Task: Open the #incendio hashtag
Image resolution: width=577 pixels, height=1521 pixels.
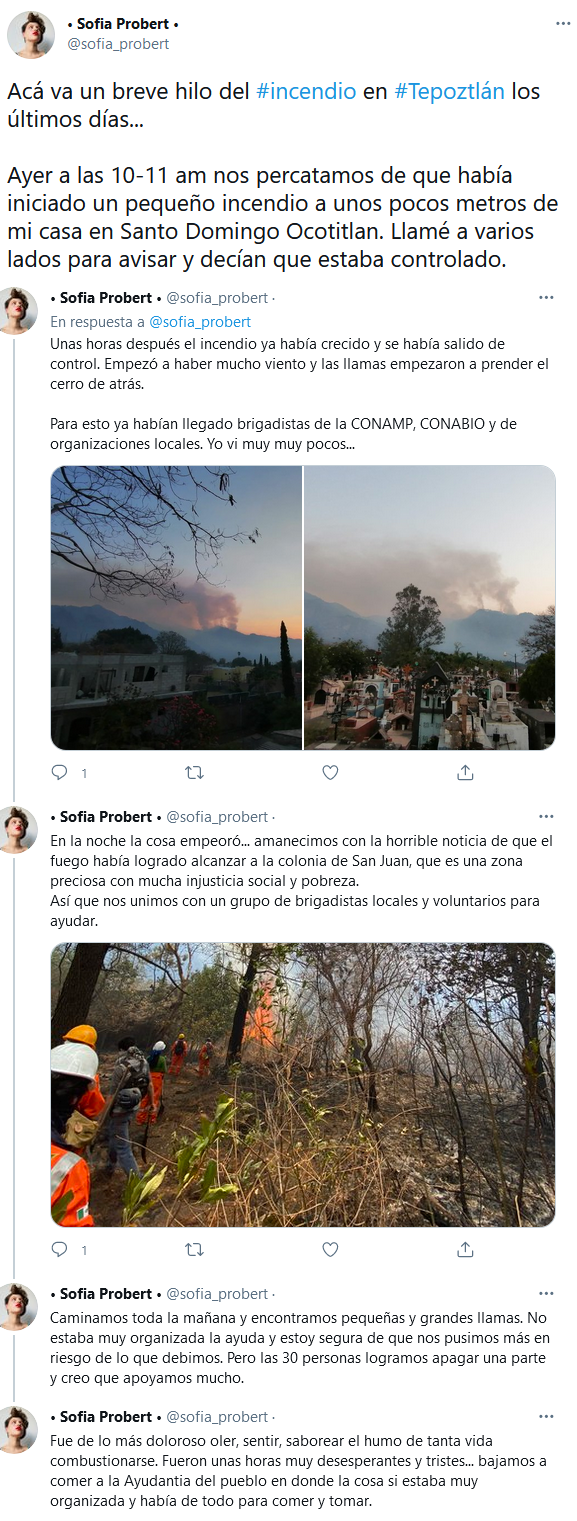Action: [x=306, y=91]
